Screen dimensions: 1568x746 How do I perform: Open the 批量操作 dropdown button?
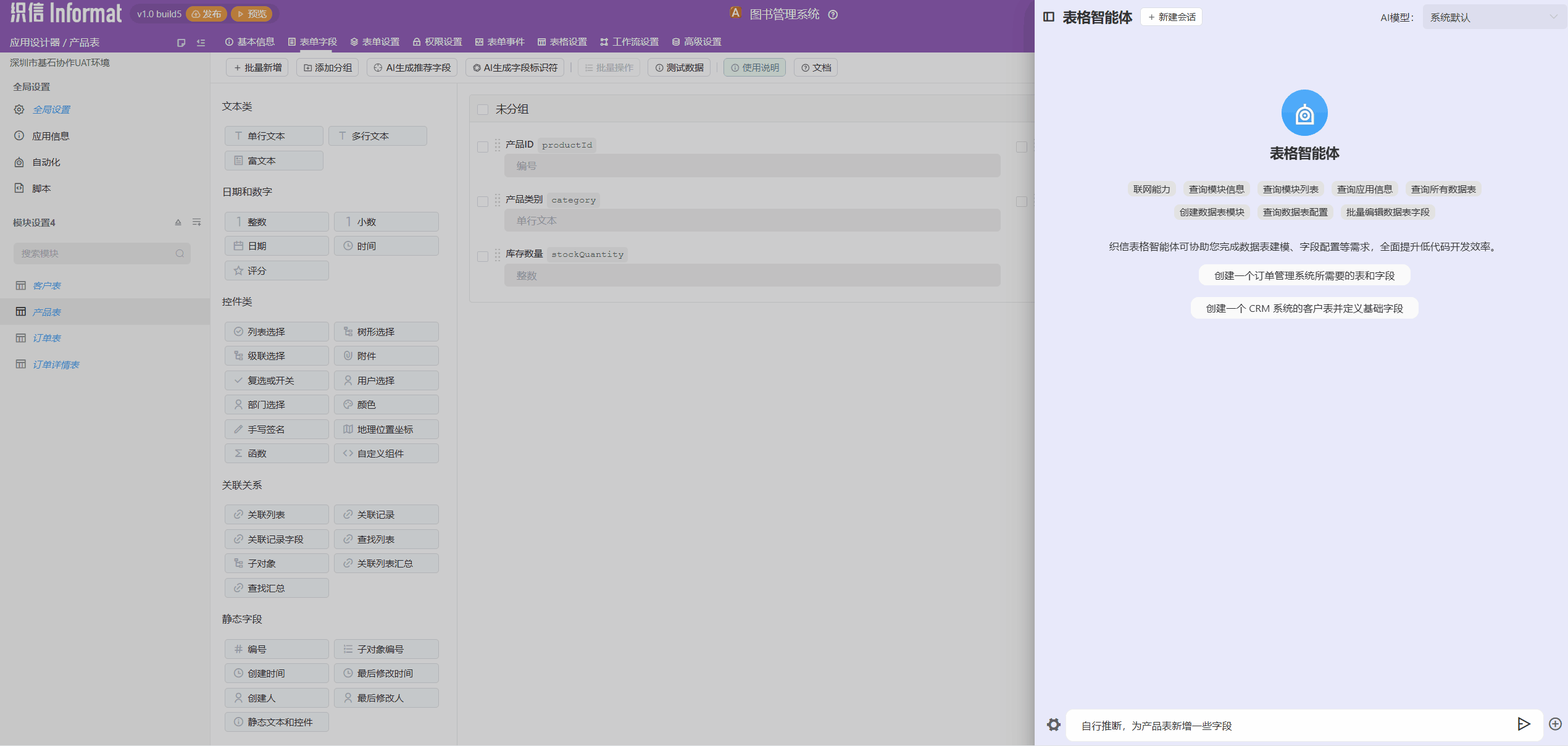(x=609, y=67)
